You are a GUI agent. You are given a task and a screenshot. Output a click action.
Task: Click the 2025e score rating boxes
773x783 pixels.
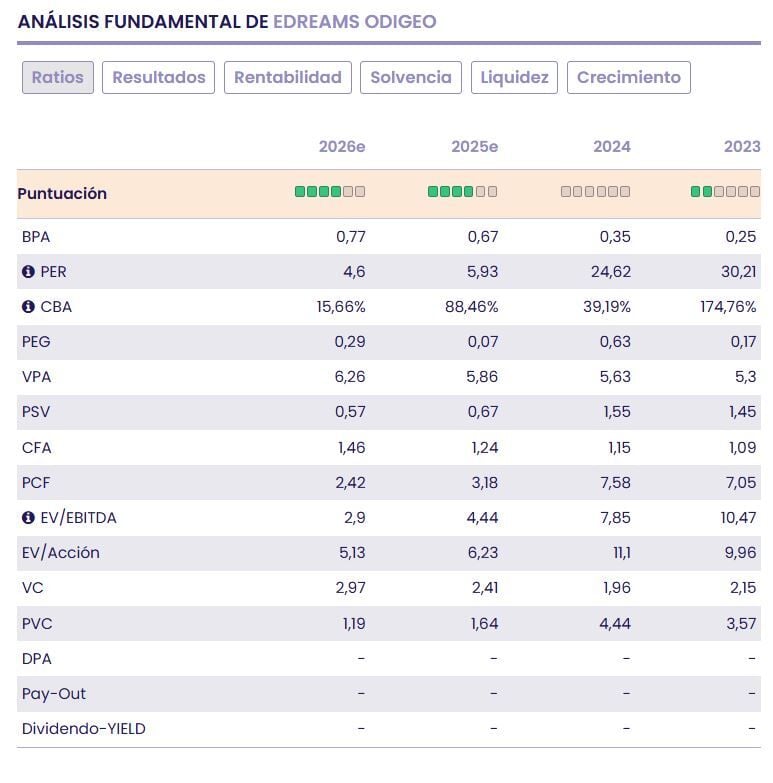(x=462, y=192)
